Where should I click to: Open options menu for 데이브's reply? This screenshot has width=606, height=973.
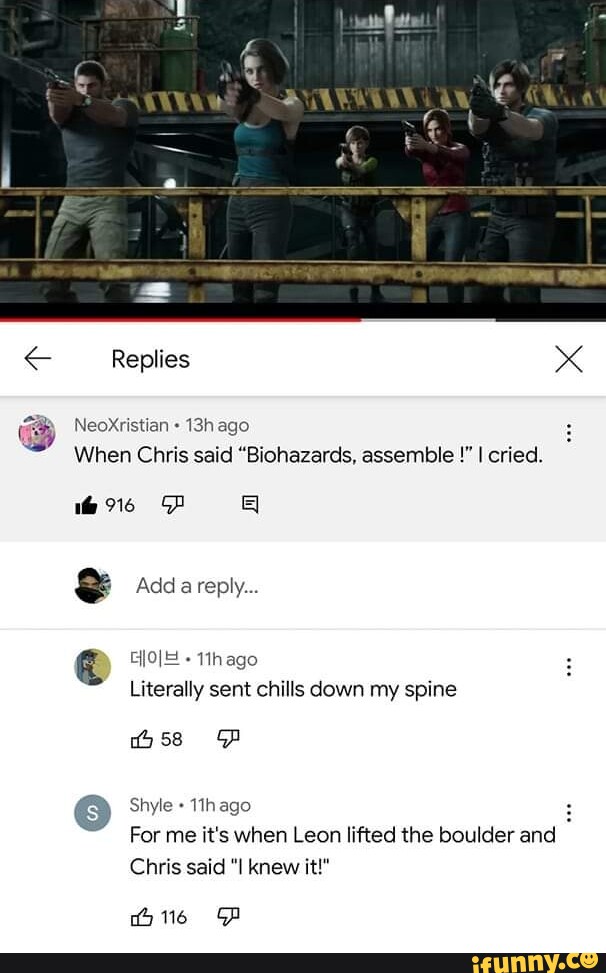[x=568, y=667]
